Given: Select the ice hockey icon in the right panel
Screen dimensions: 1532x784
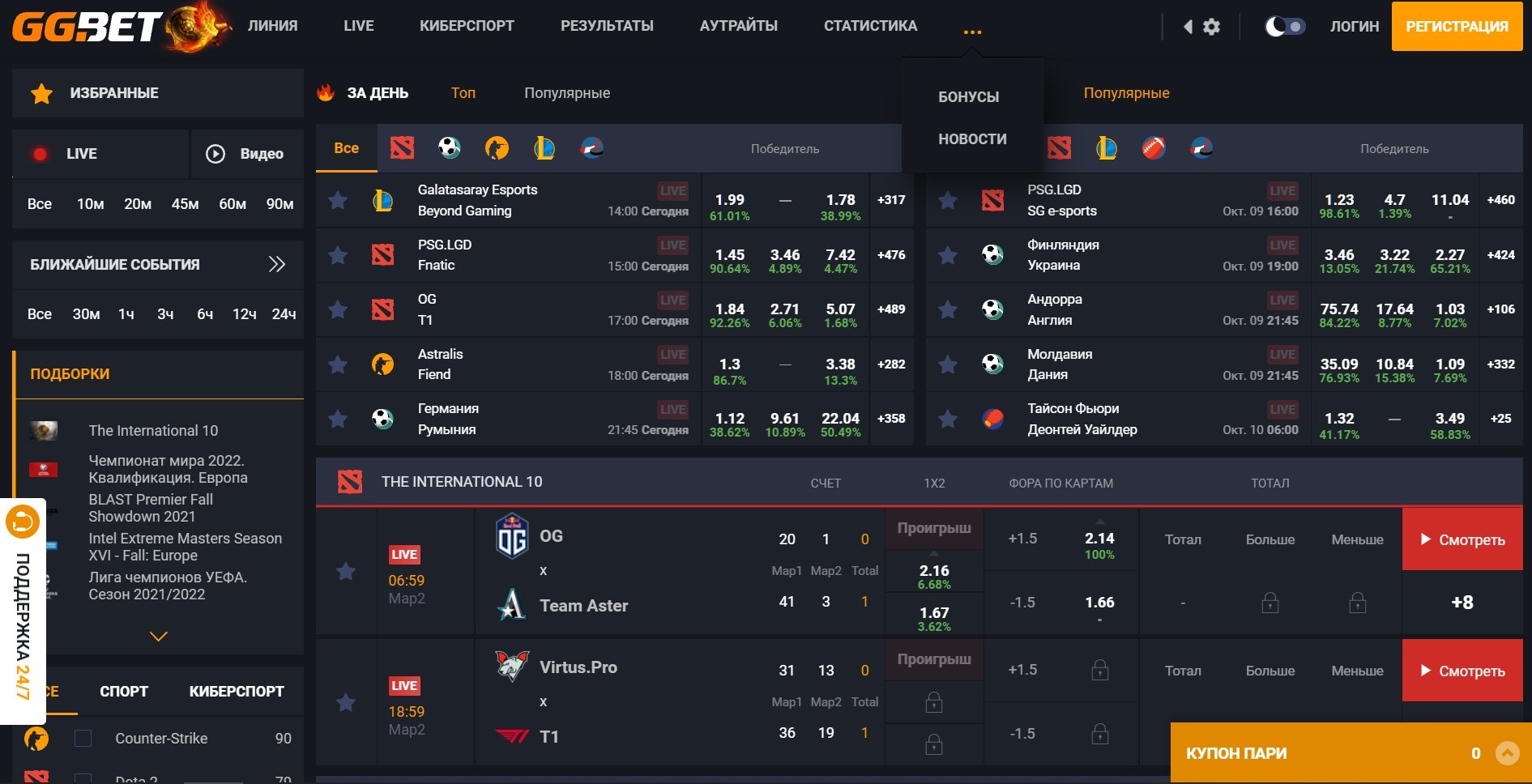Looking at the screenshot, I should click(1201, 148).
